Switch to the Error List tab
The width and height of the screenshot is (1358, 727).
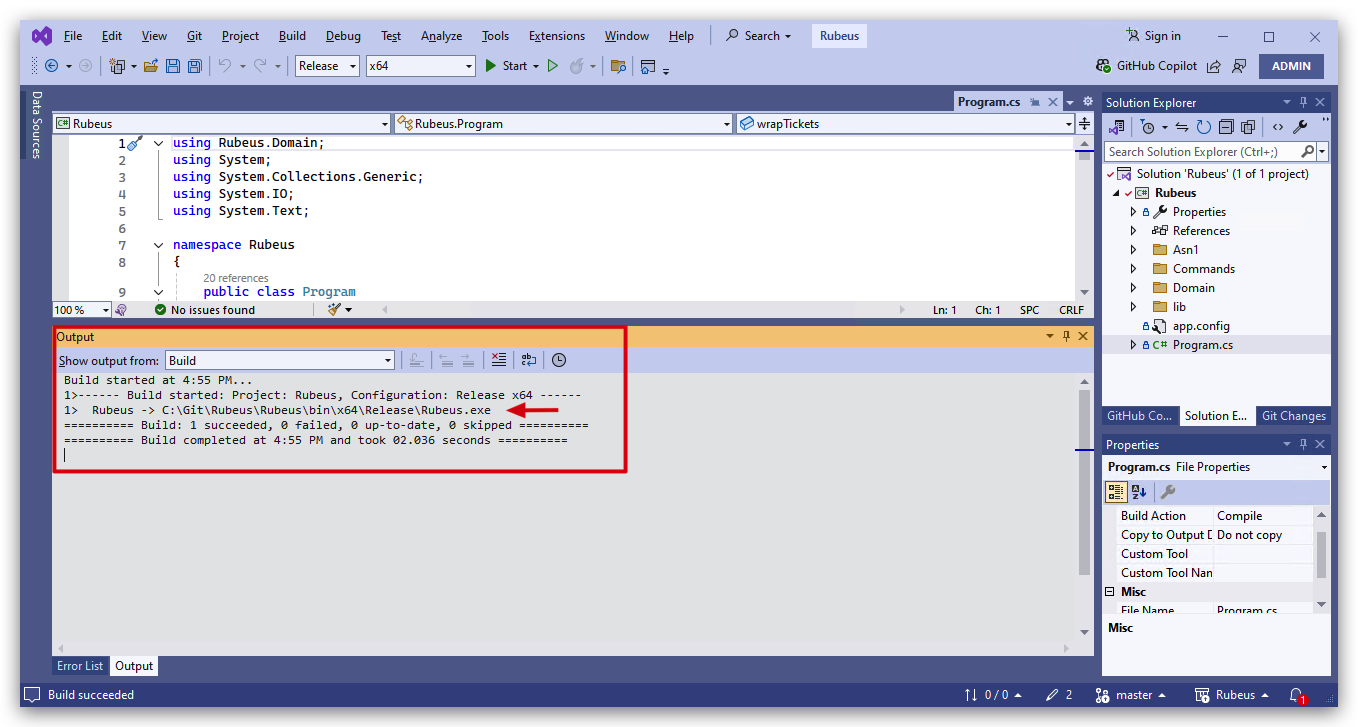click(80, 666)
